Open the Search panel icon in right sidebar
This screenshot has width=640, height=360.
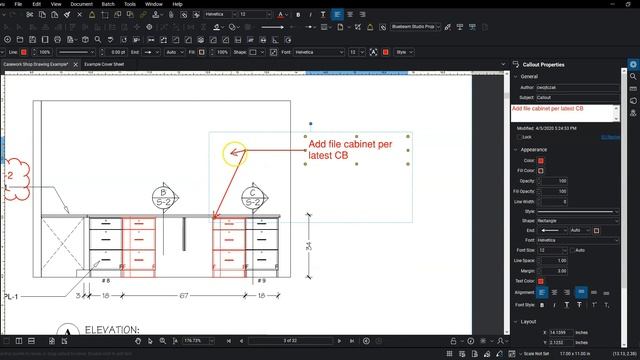click(x=633, y=77)
